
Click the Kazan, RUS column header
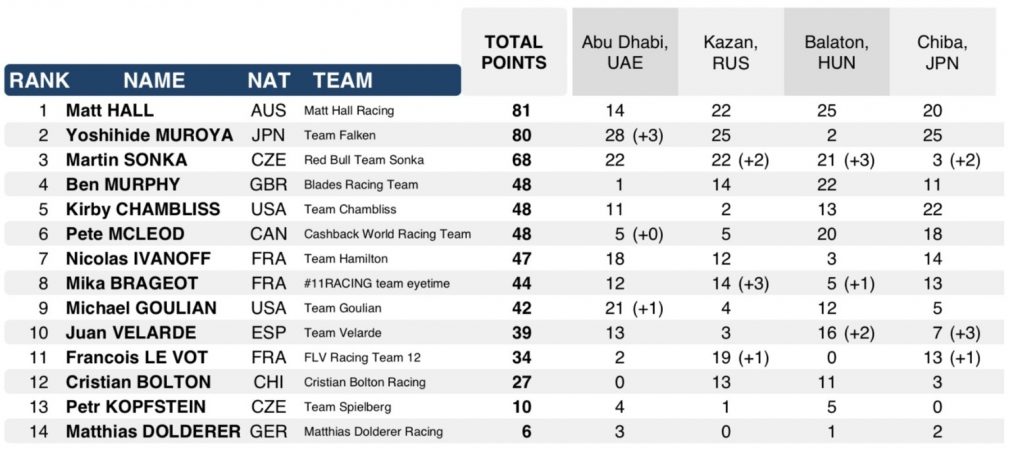(x=730, y=52)
